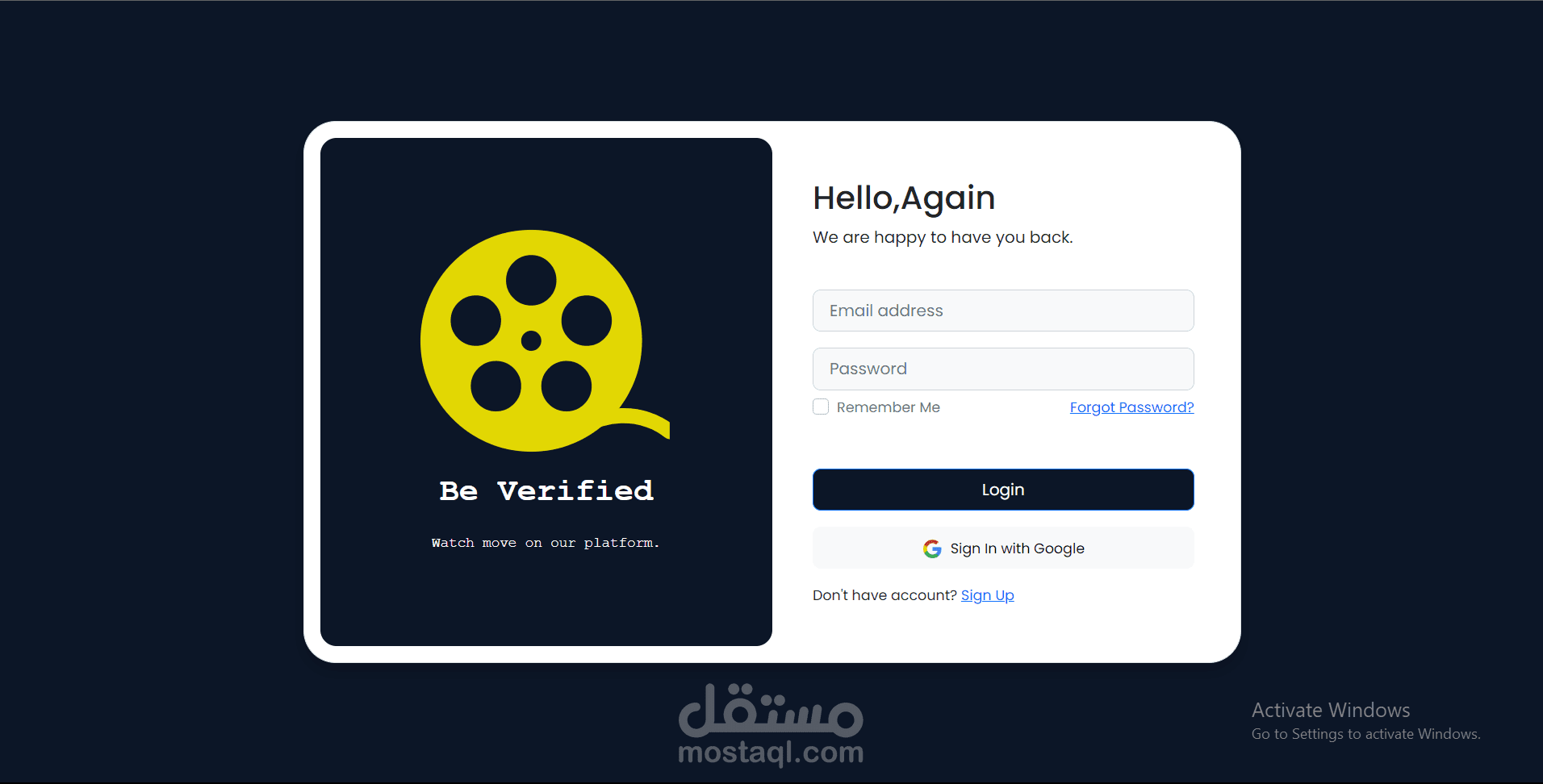The image size is (1543, 784).
Task: Click the mostaql.com watermark logo
Action: [x=771, y=725]
